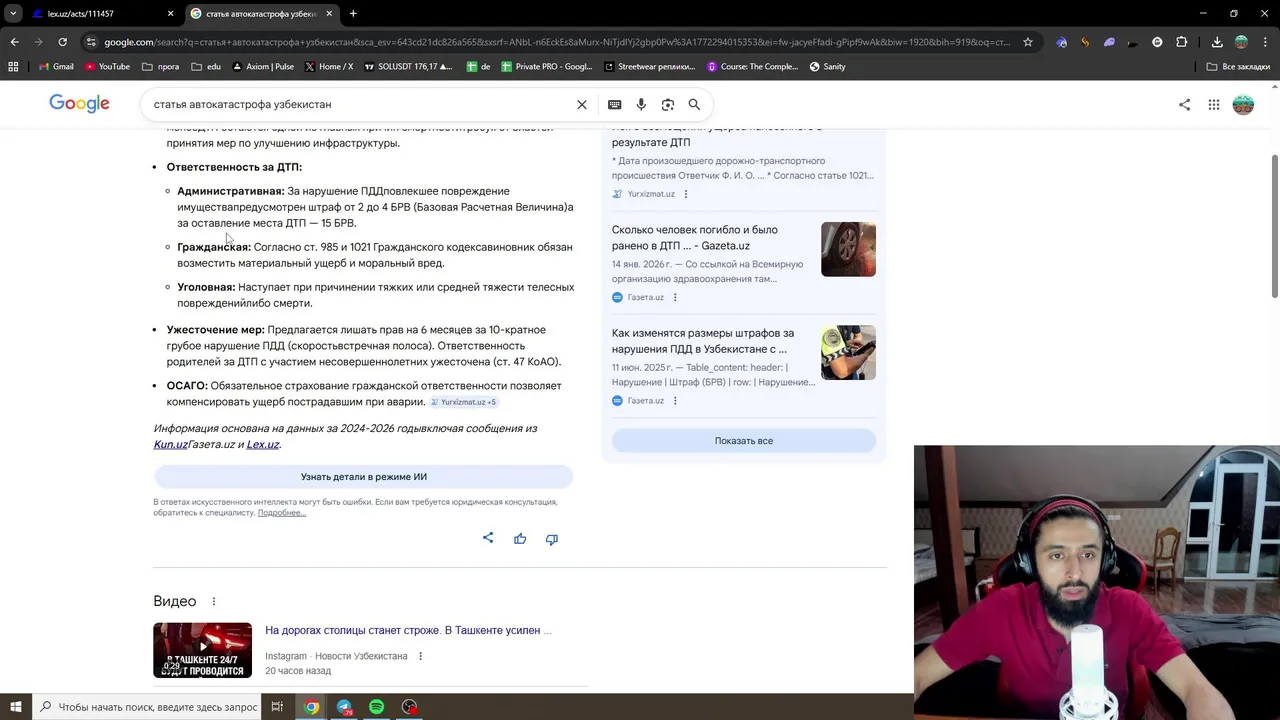
Task: Open Chrome extensions puzzle icon
Action: (1181, 42)
